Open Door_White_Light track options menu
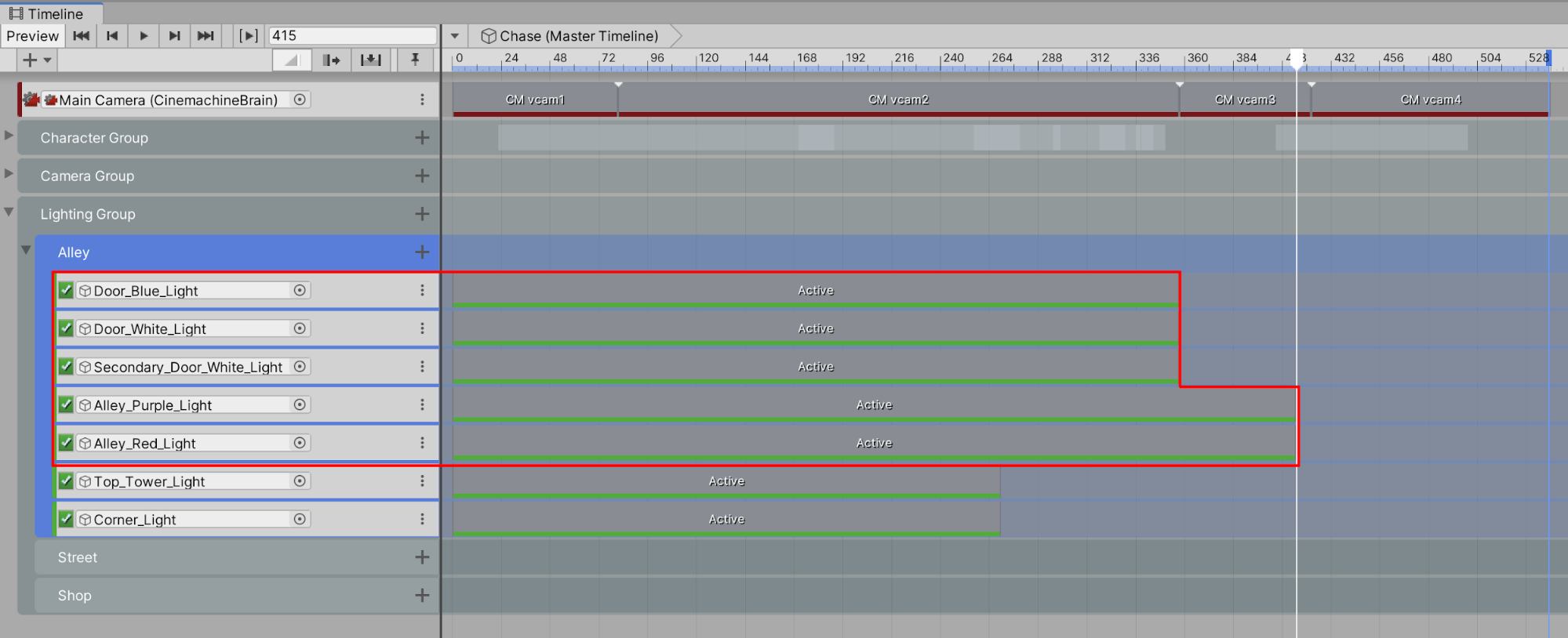 click(422, 328)
